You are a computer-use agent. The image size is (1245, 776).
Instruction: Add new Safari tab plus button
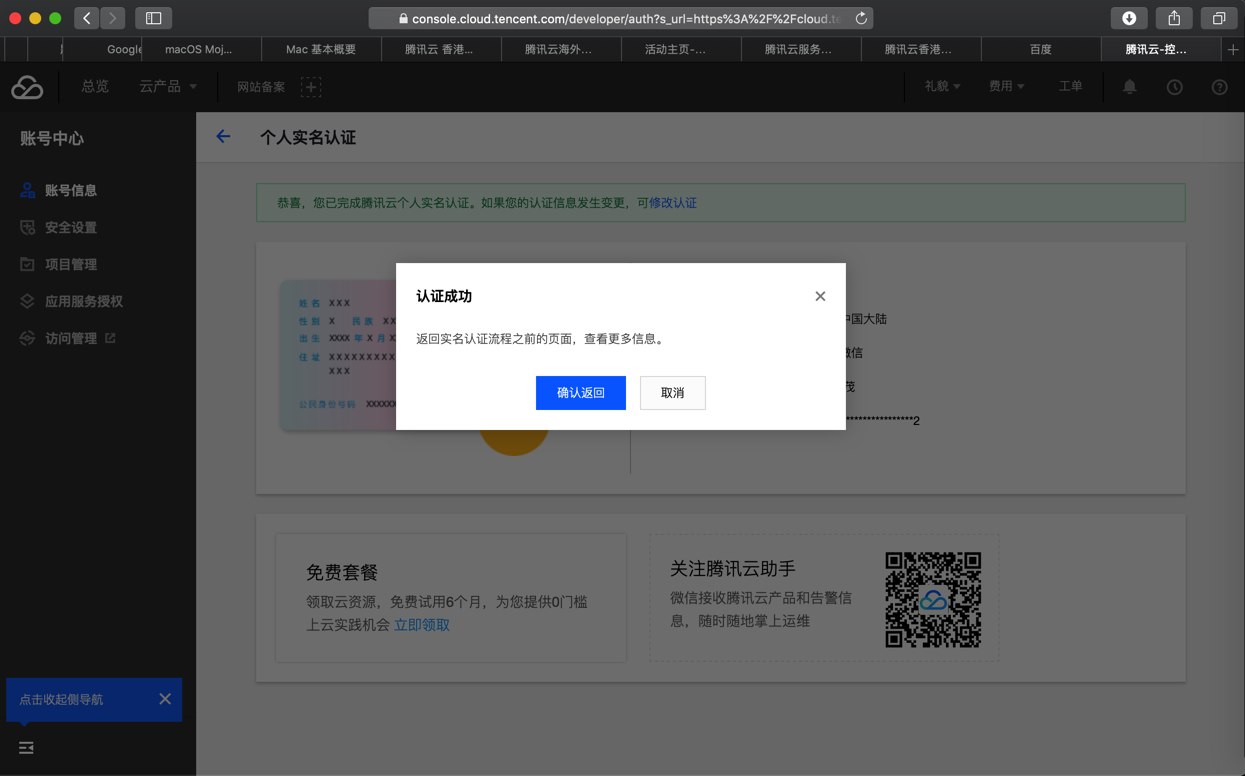(x=1233, y=49)
